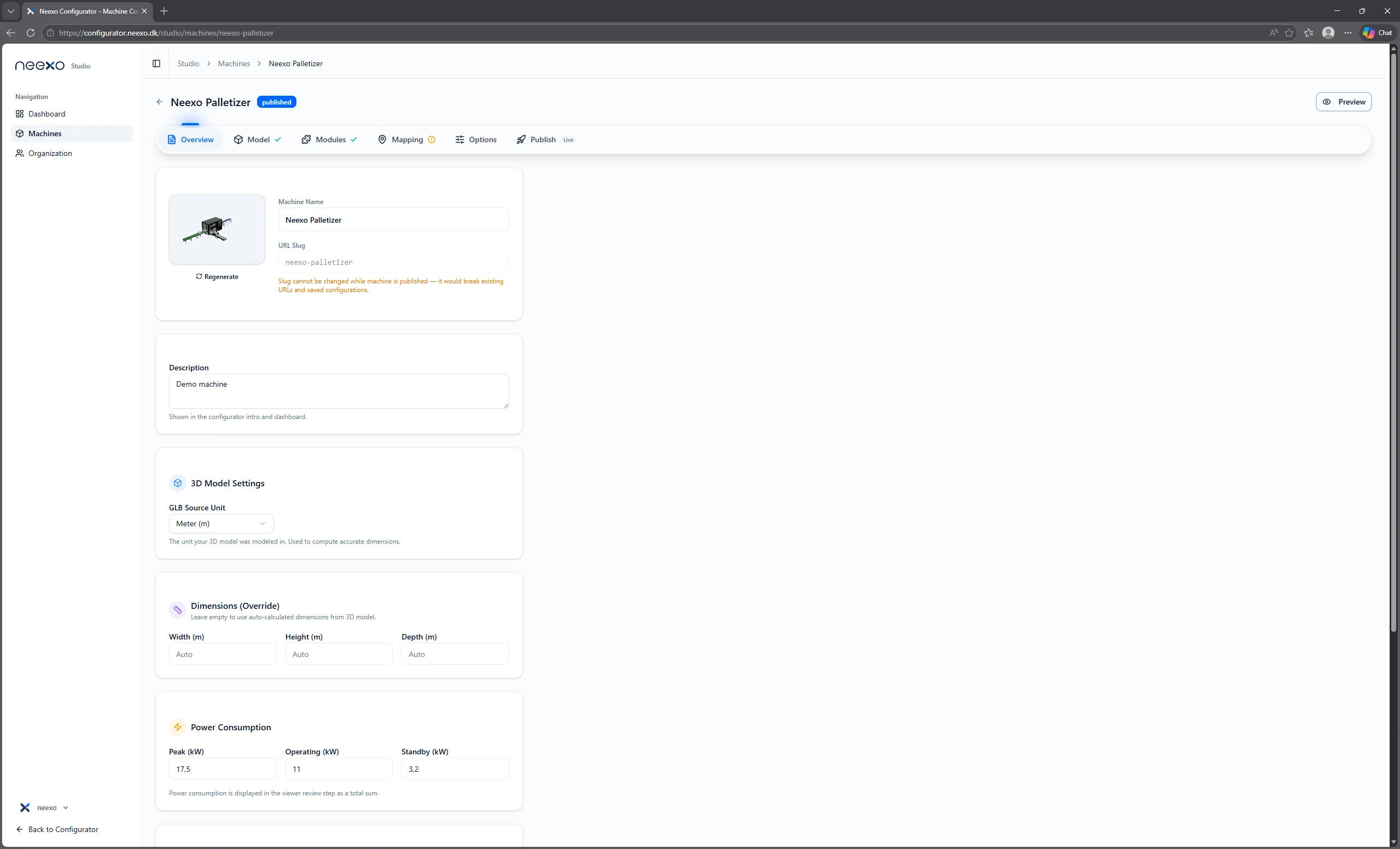Click Neexo Palletizer in breadcrumb

point(295,63)
